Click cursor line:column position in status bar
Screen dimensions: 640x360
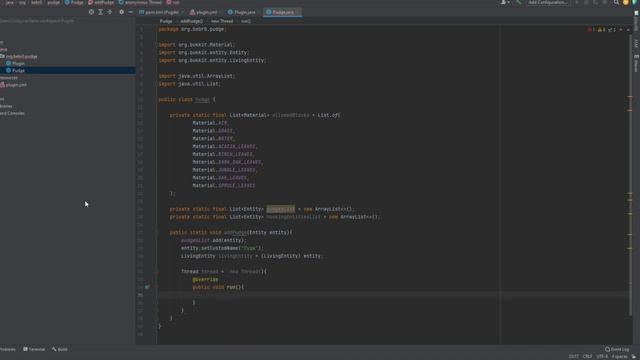point(573,356)
